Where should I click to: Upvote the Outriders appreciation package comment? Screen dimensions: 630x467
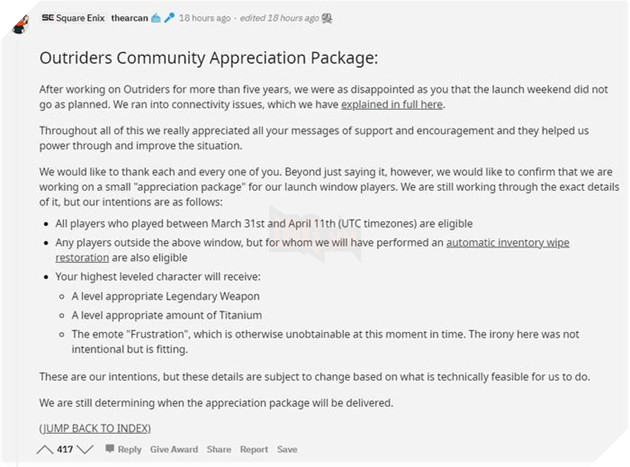click(x=45, y=450)
